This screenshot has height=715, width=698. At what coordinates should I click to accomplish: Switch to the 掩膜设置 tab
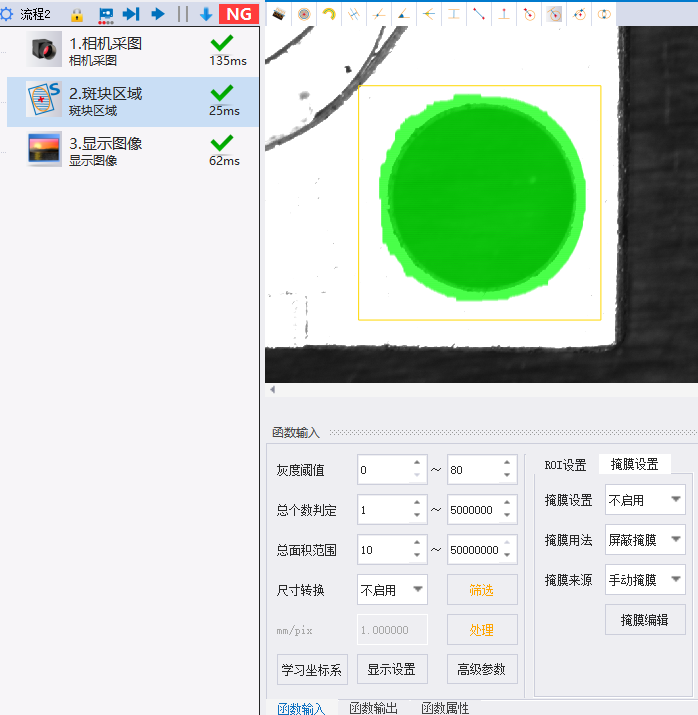634,464
